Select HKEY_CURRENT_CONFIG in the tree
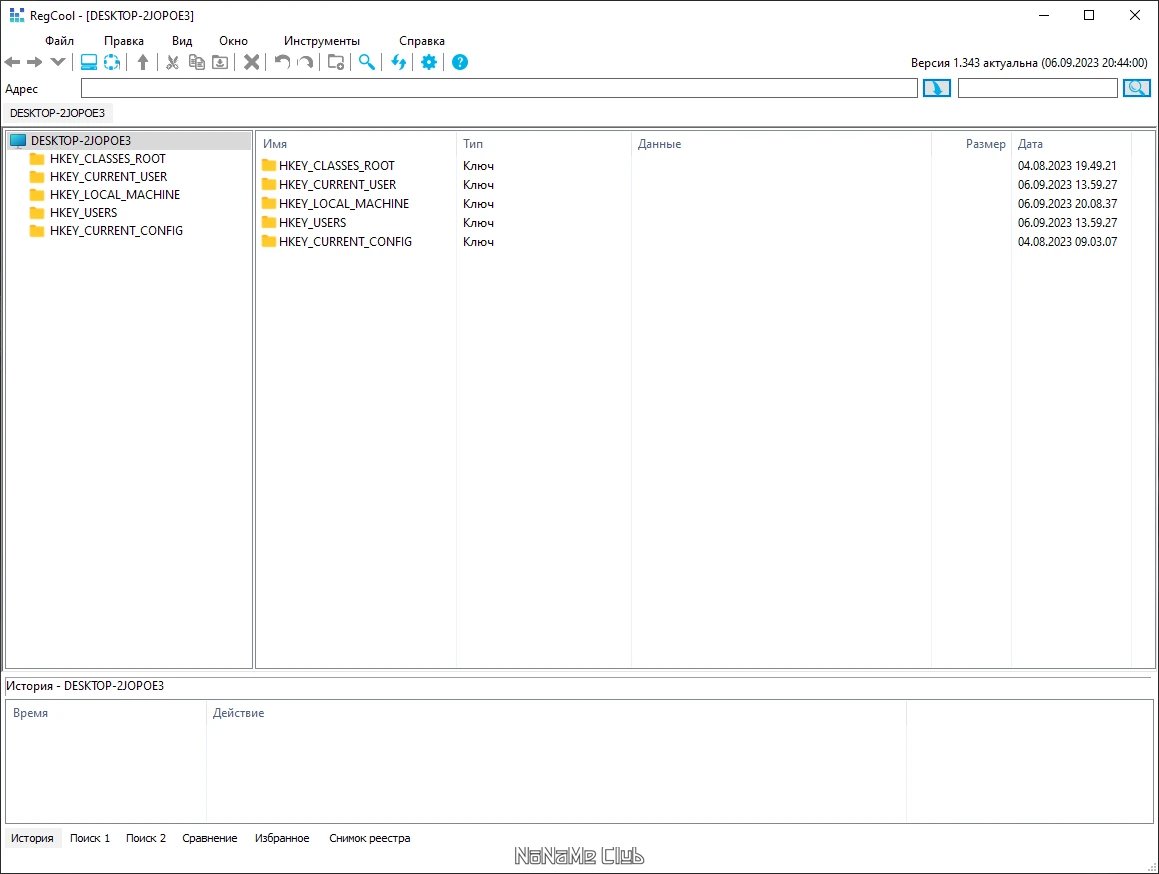The height and width of the screenshot is (874, 1159). (117, 231)
